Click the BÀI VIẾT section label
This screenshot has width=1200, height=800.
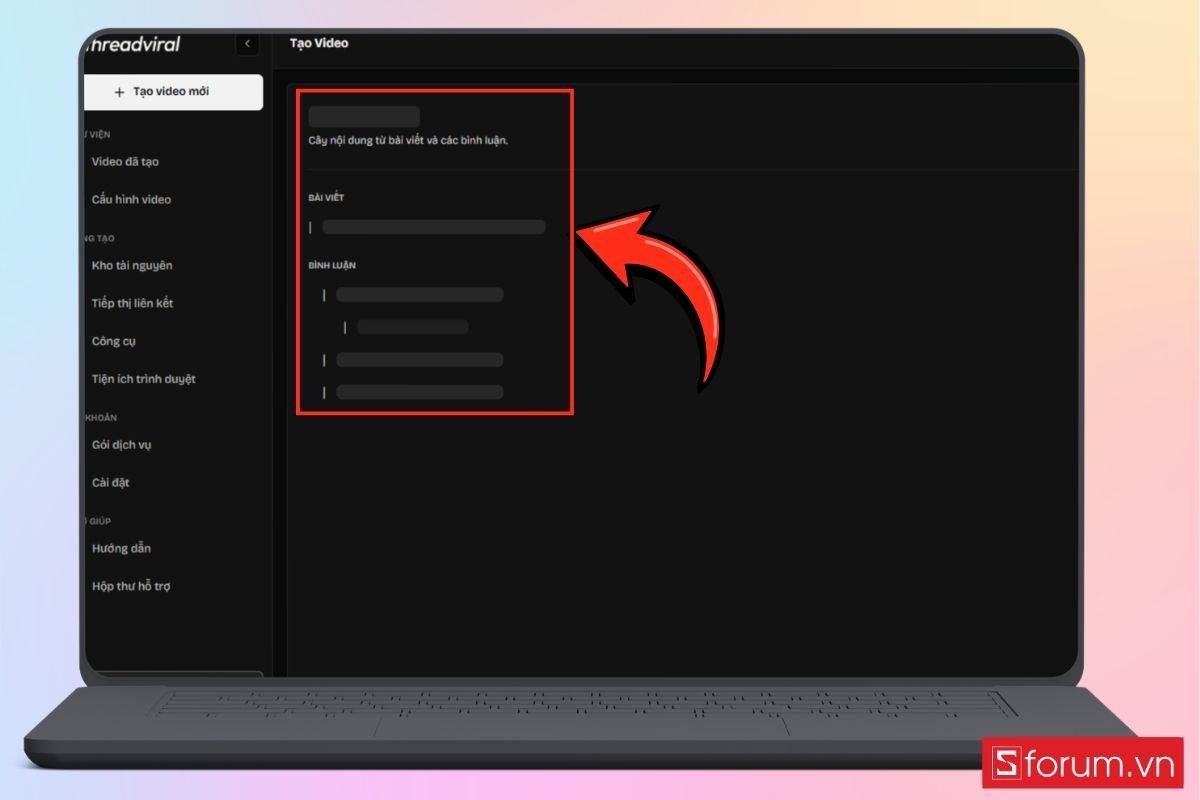click(x=326, y=198)
